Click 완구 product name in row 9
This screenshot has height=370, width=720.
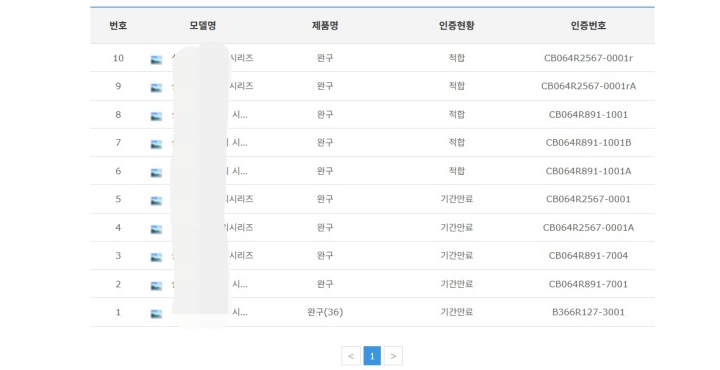tap(325, 86)
